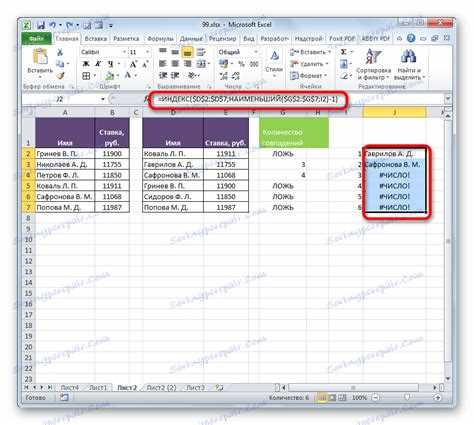Expand the Calibri font name dropdown
Image resolution: width=474 pixels, height=425 pixels.
[x=124, y=52]
